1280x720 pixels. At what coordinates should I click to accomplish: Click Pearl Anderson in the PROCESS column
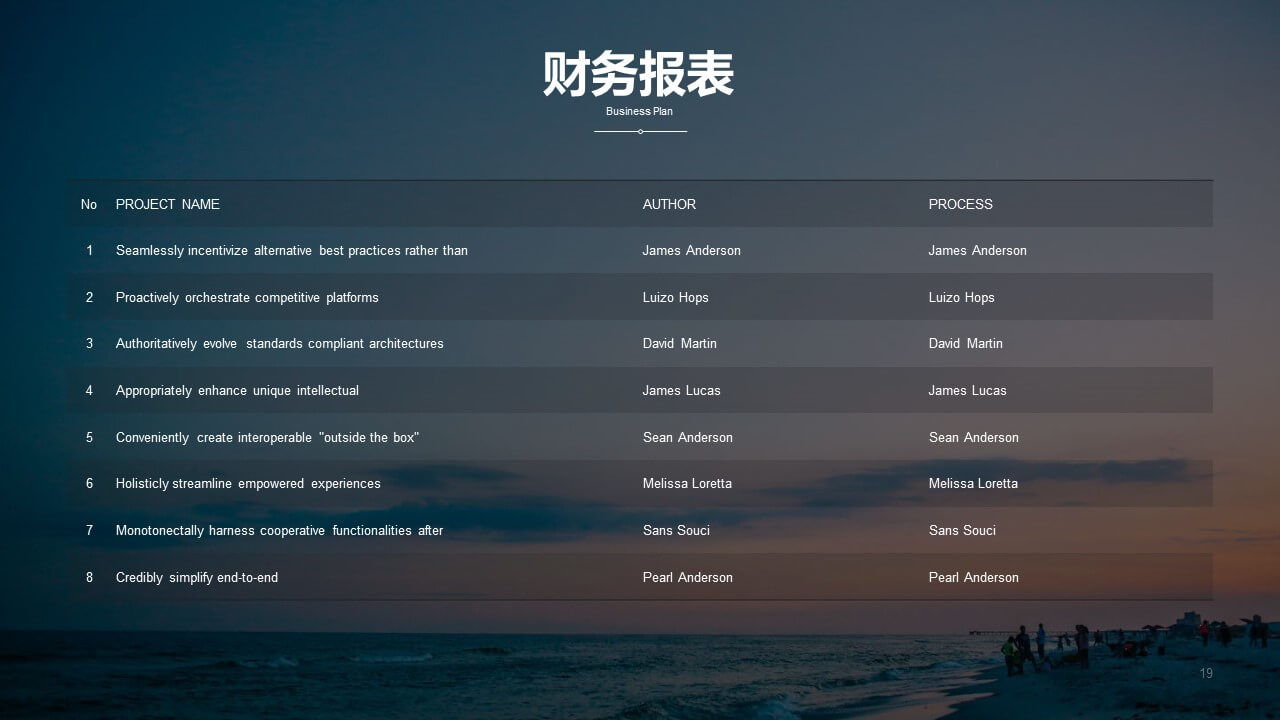pyautogui.click(x=974, y=577)
